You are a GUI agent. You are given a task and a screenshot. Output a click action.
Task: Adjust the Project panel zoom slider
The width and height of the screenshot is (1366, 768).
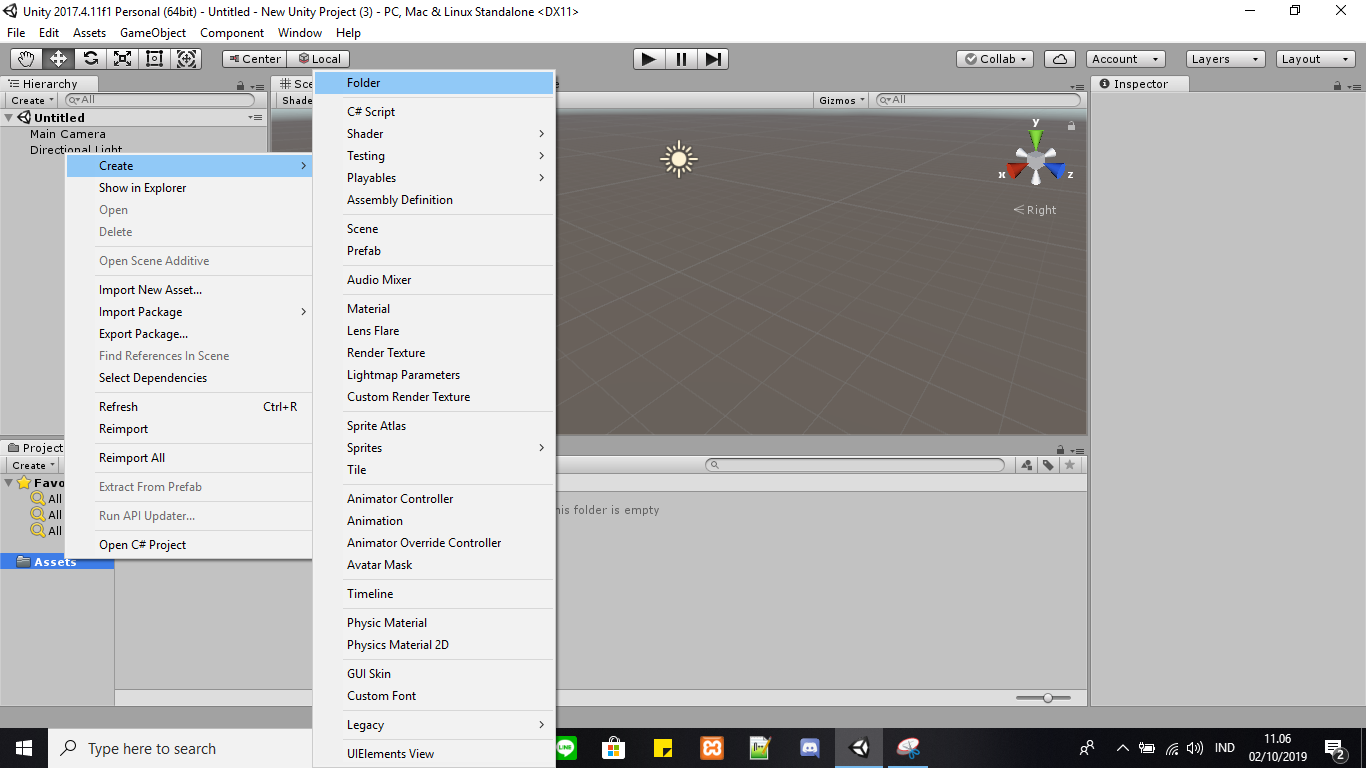pyautogui.click(x=1046, y=699)
